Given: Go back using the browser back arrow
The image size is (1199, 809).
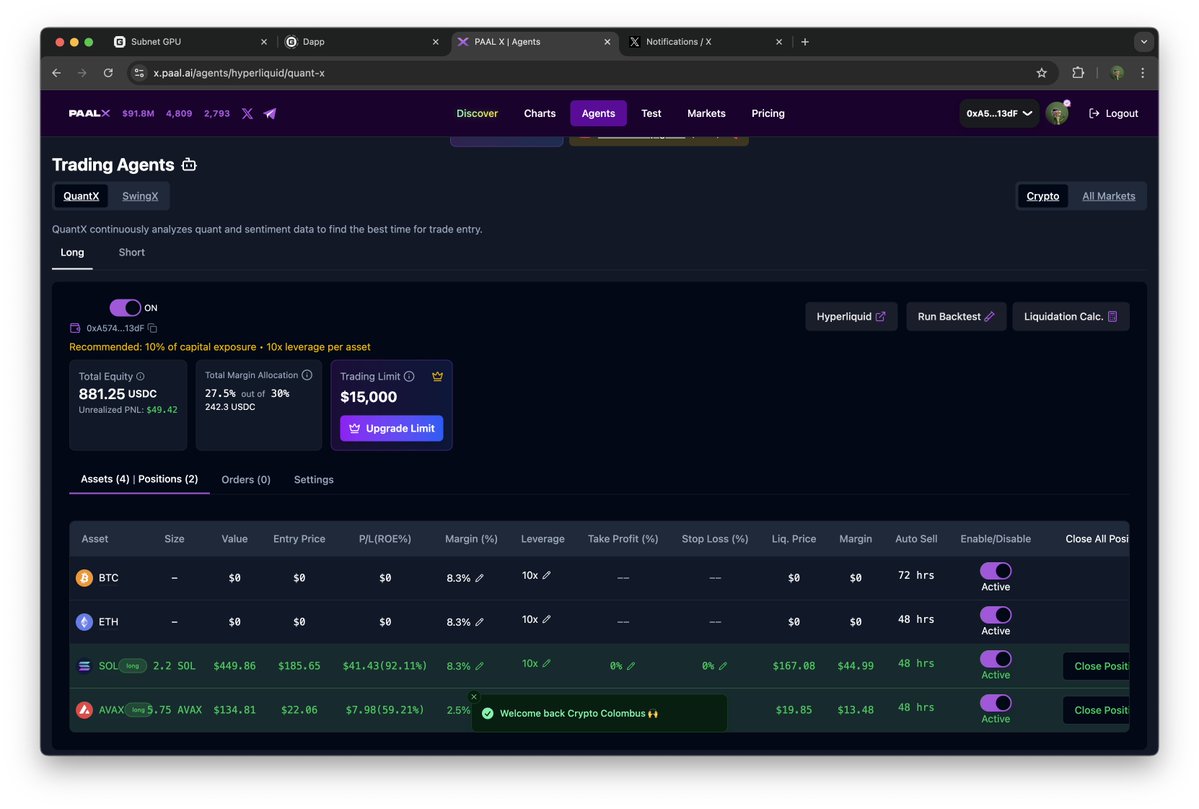Looking at the screenshot, I should (57, 73).
